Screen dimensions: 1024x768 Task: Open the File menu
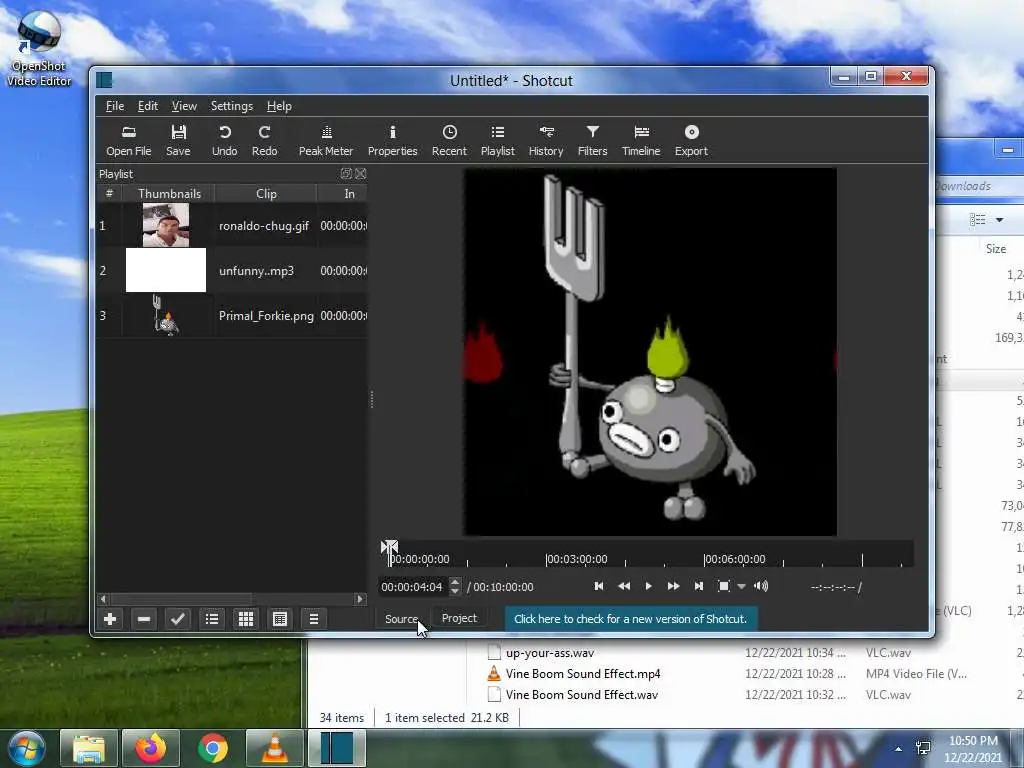click(115, 106)
